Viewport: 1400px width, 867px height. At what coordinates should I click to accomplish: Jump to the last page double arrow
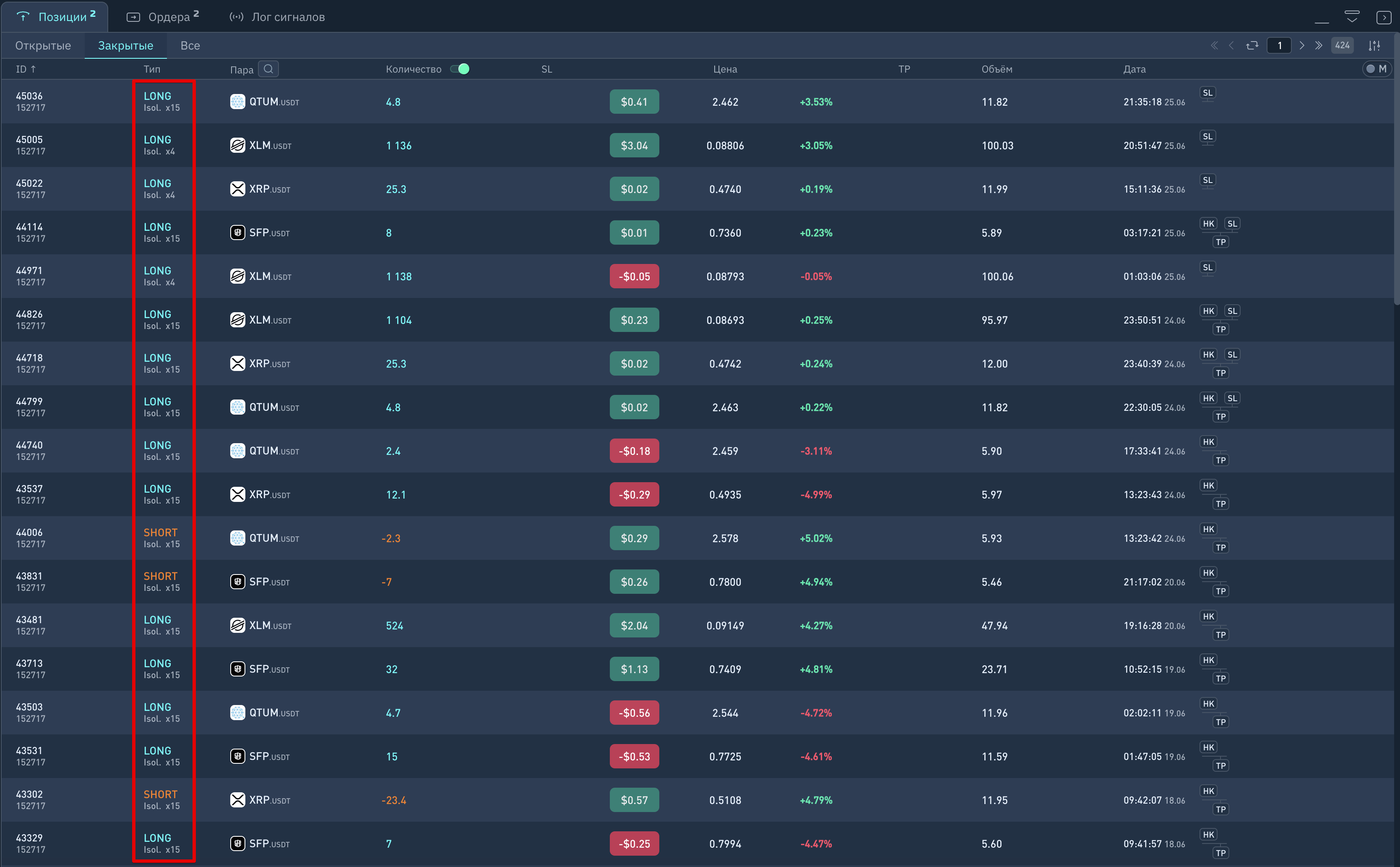[1319, 45]
